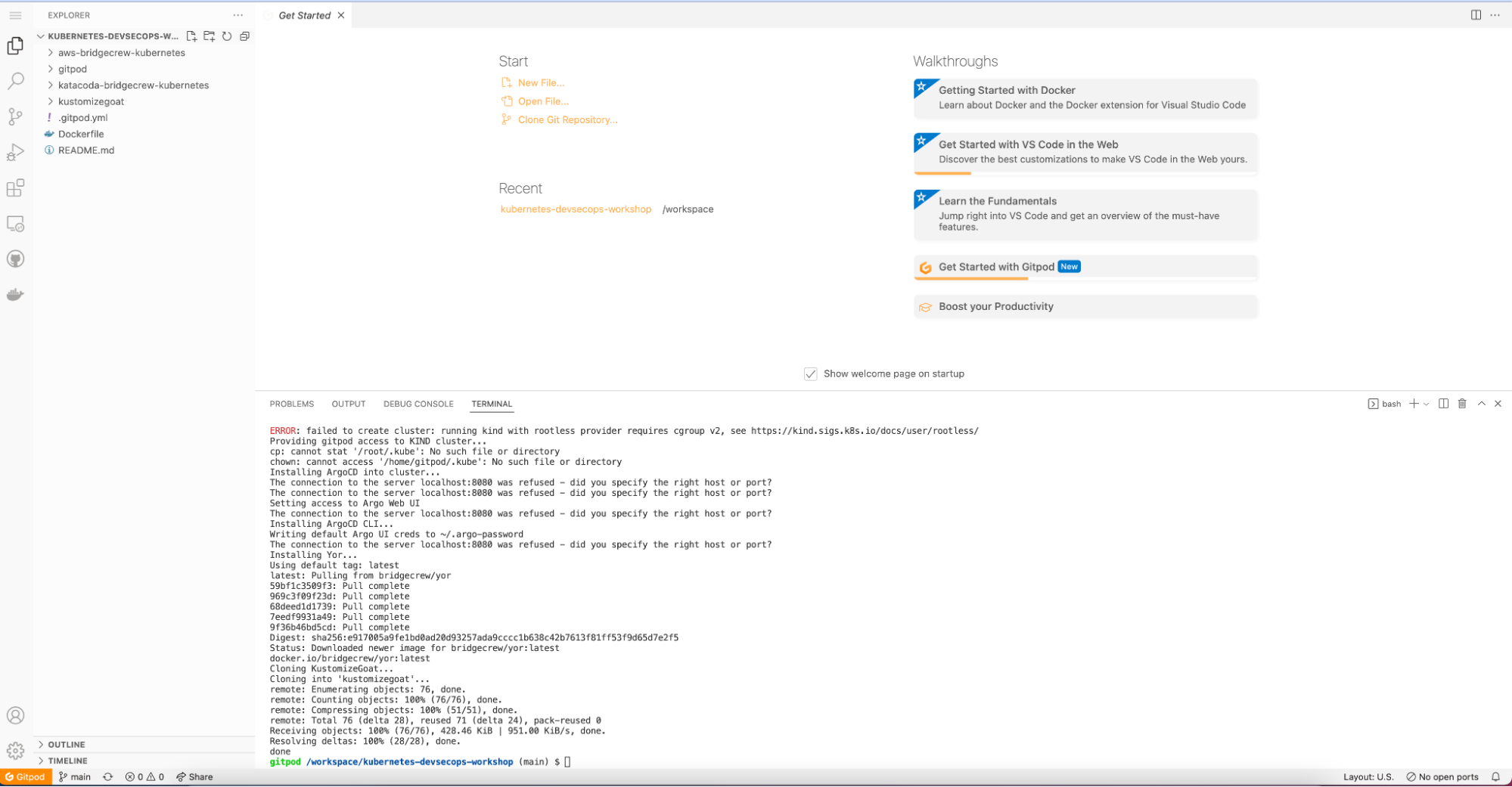
Task: Split the editor to the right
Action: (1476, 15)
